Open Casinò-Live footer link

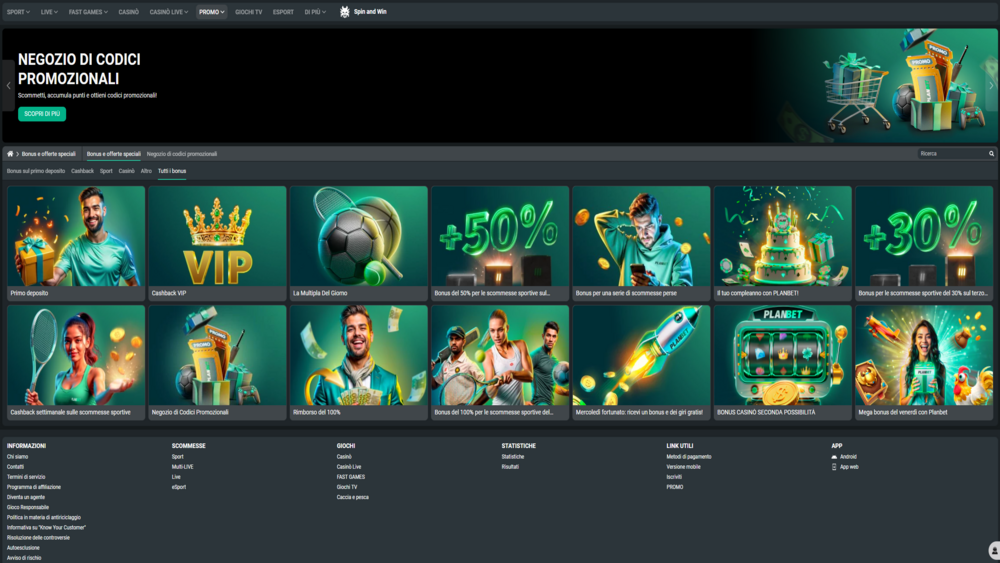click(x=349, y=467)
